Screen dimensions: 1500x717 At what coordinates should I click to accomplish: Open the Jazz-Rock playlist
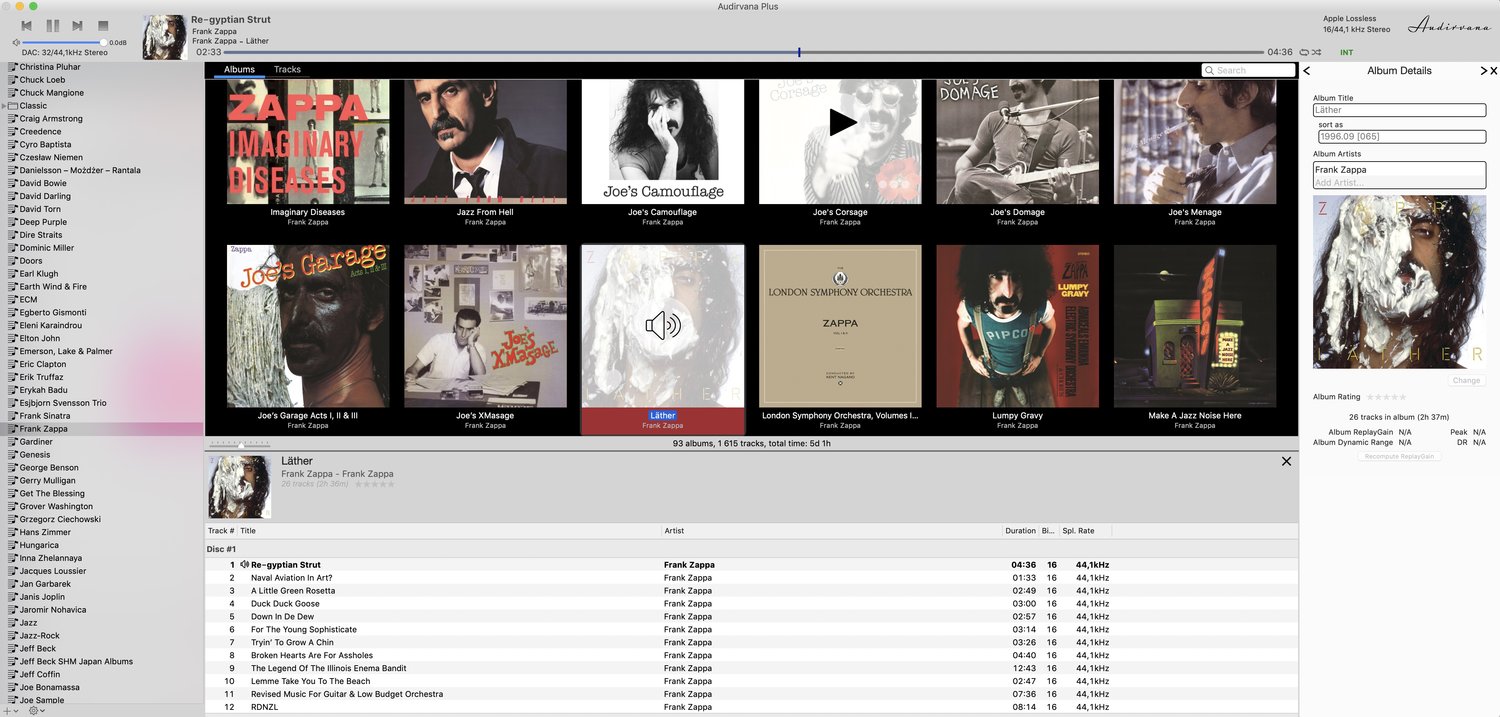pos(102,635)
